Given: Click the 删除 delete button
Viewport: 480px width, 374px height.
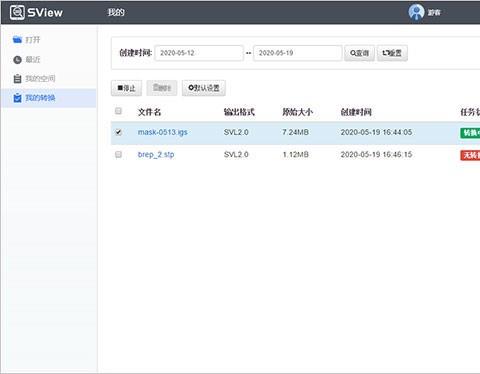Looking at the screenshot, I should 162,88.
